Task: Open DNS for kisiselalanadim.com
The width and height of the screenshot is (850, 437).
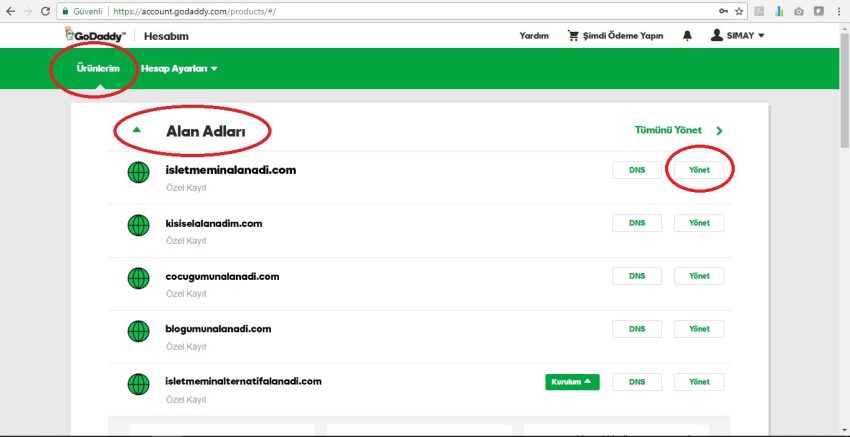Action: (x=637, y=223)
